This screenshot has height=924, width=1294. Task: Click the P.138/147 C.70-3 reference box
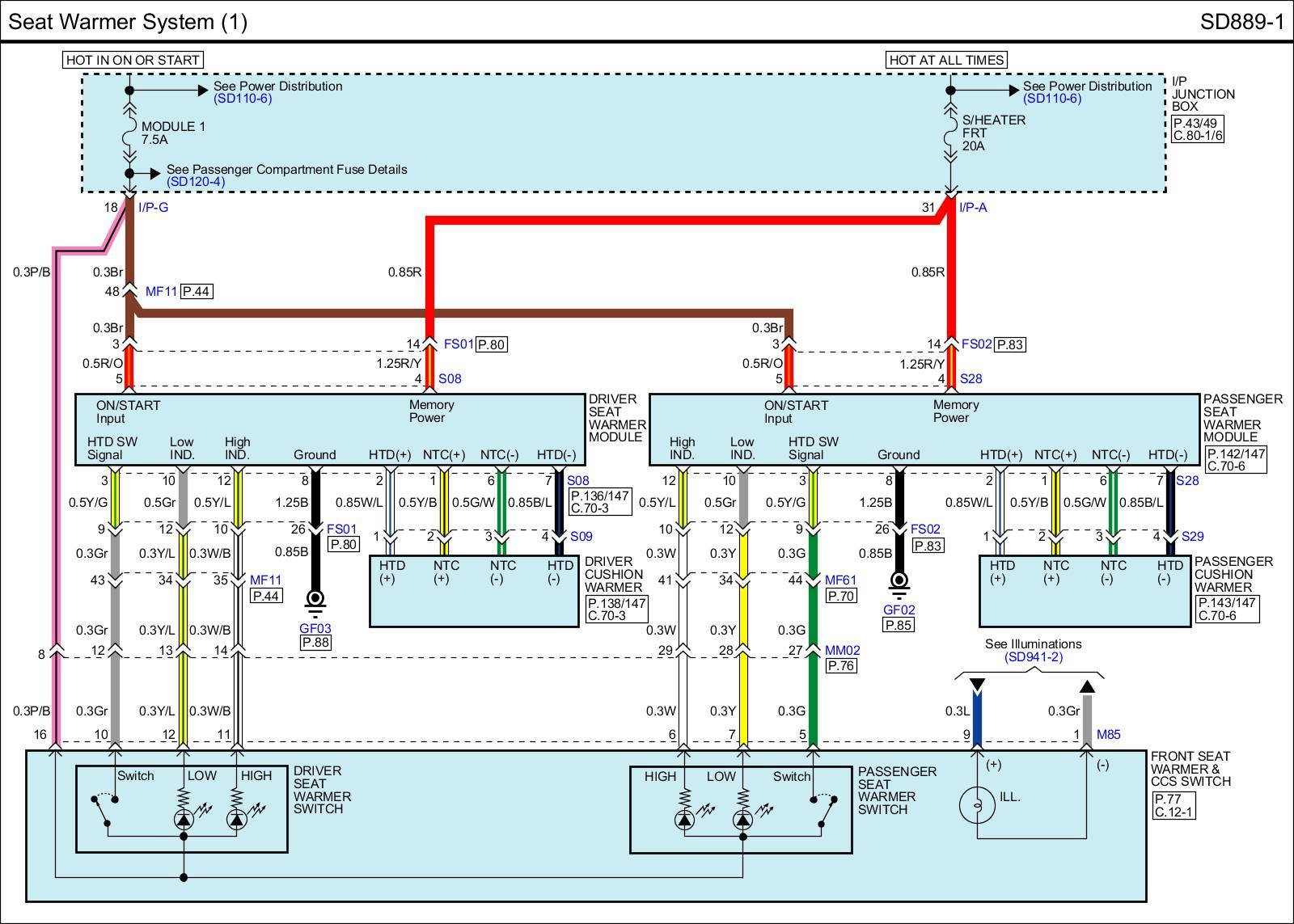click(x=617, y=609)
